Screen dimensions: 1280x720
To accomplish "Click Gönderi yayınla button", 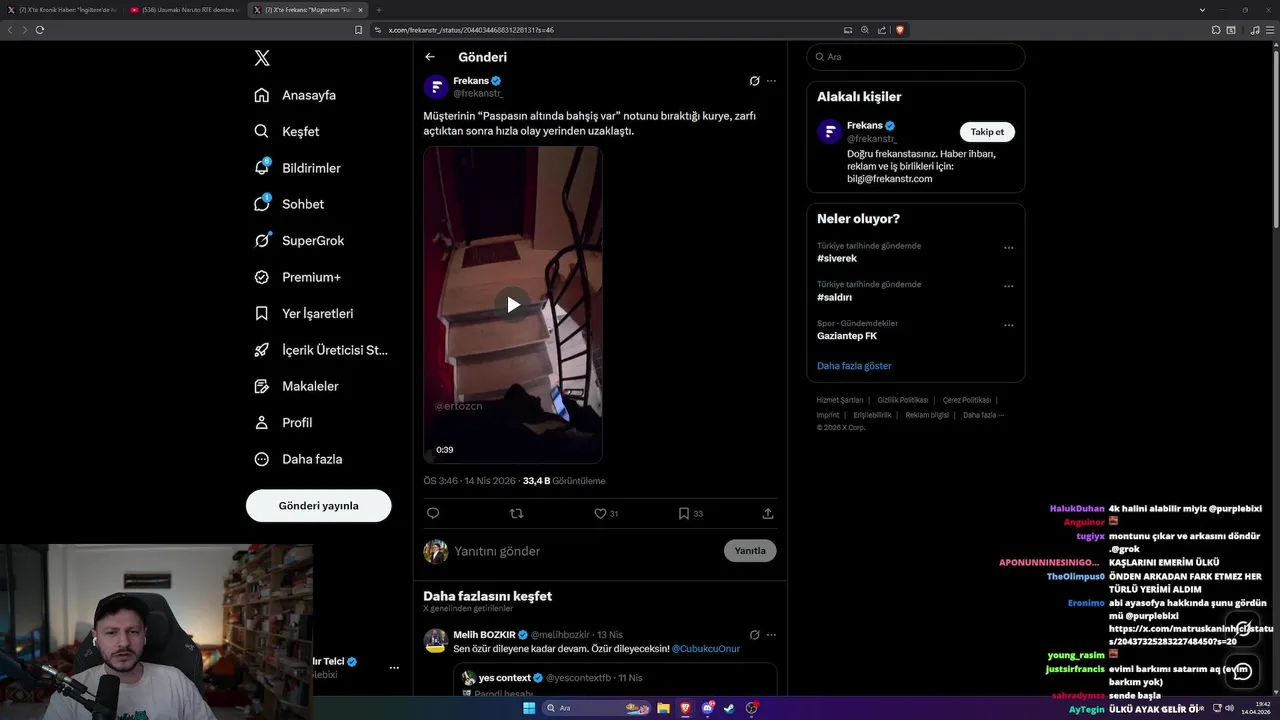I will [318, 506].
